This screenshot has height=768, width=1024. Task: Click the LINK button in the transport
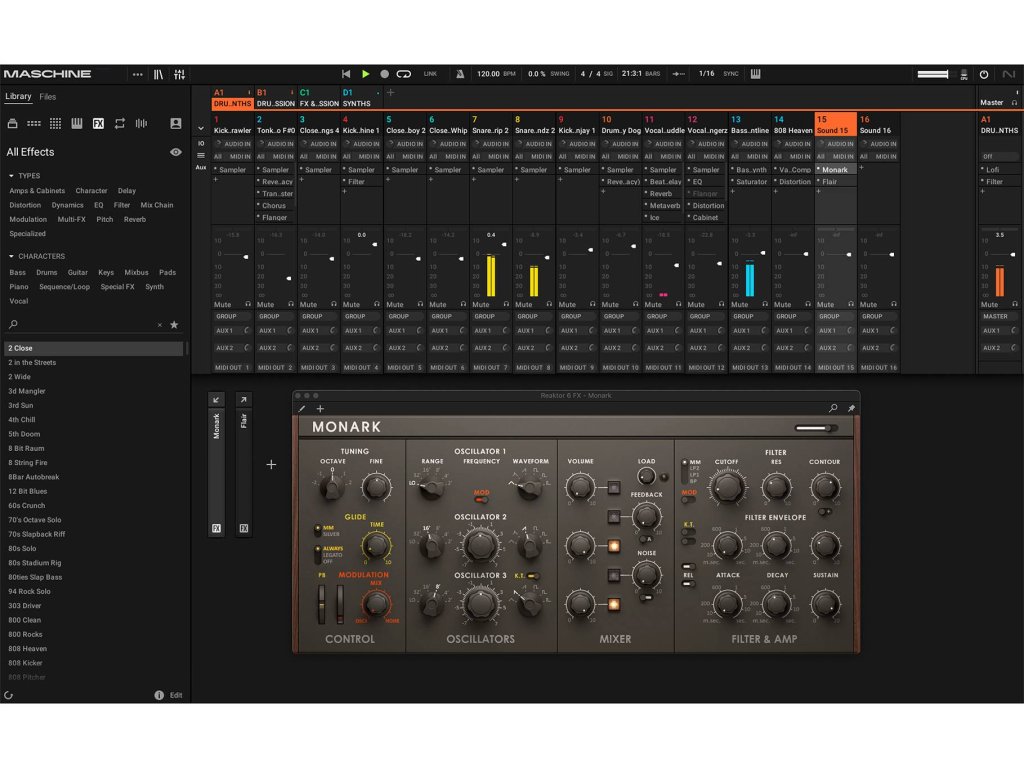(430, 74)
